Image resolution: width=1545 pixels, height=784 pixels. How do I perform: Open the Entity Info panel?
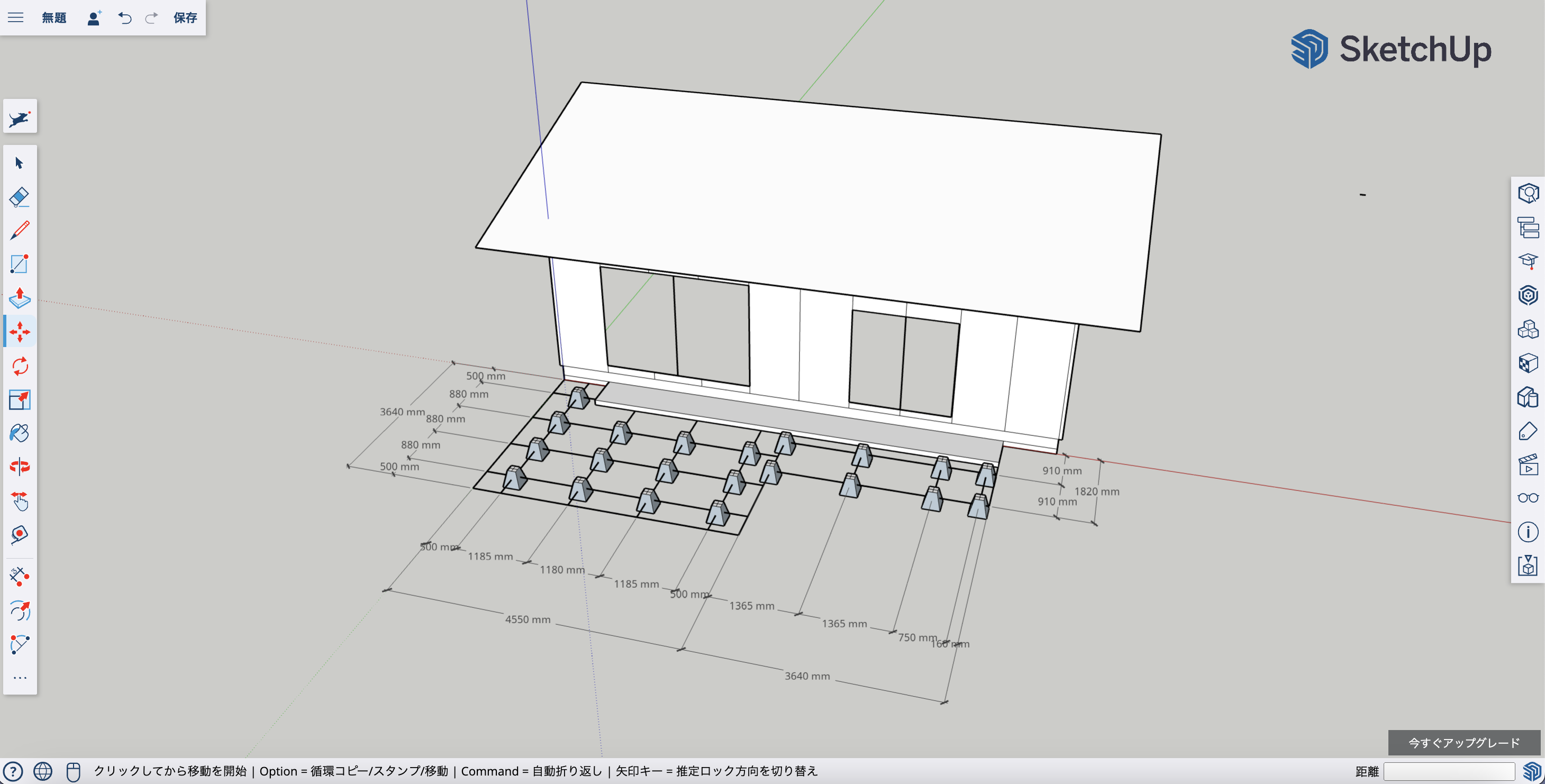1528,194
